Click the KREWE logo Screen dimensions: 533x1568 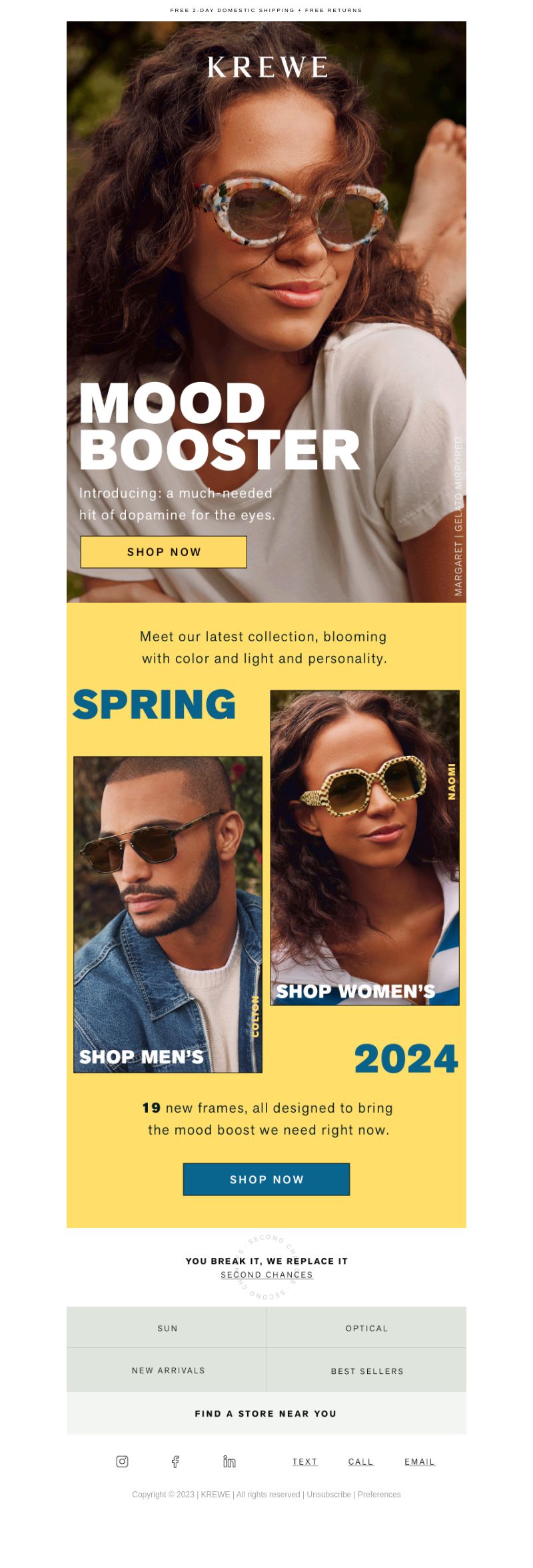click(x=267, y=67)
